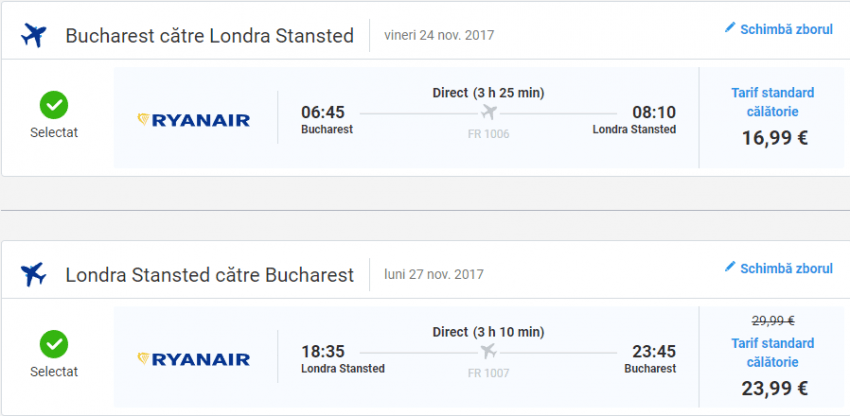Click small plane icon above FR 1006
Image resolution: width=850 pixels, height=416 pixels.
[489, 112]
